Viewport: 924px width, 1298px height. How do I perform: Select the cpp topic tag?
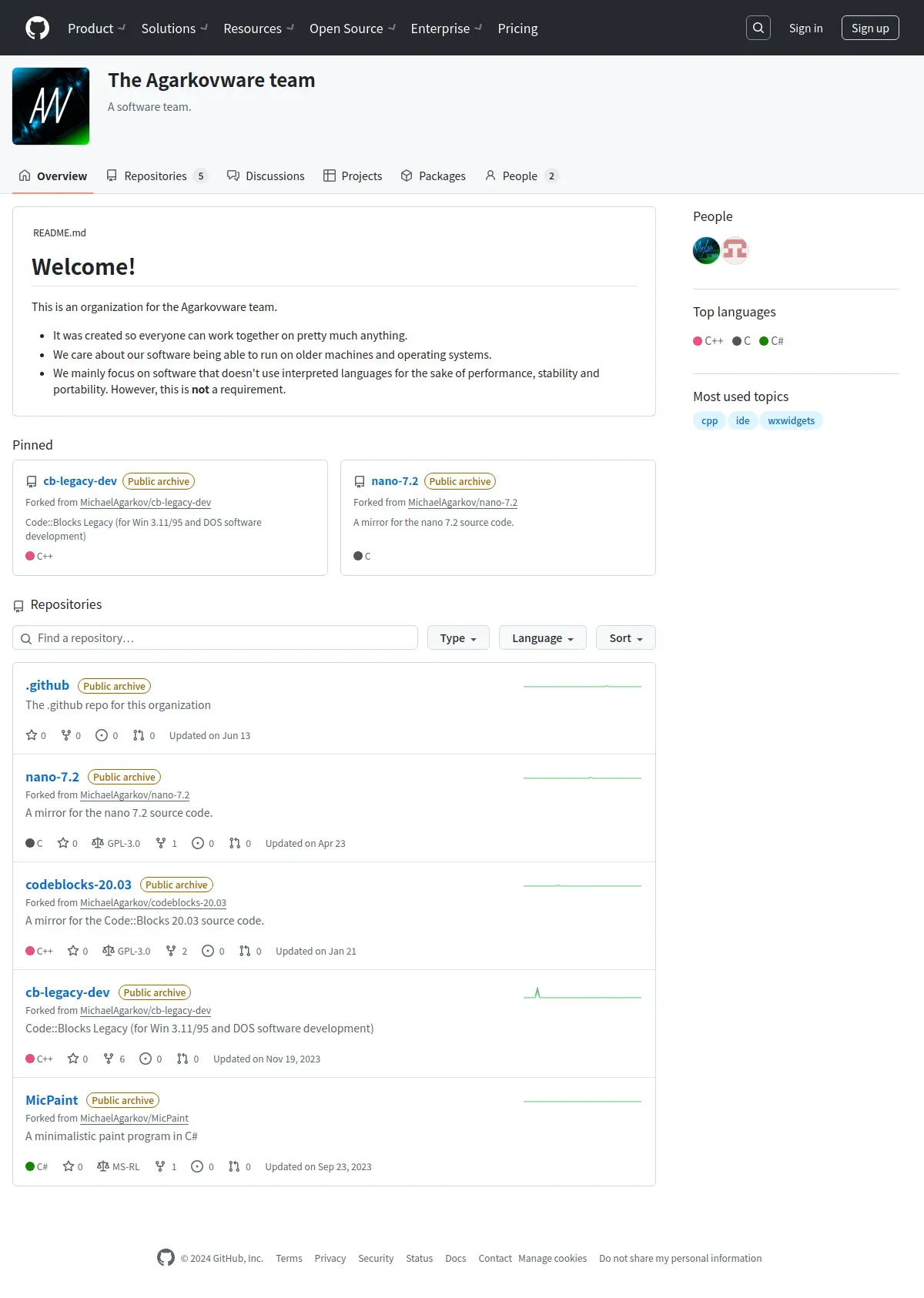click(709, 420)
